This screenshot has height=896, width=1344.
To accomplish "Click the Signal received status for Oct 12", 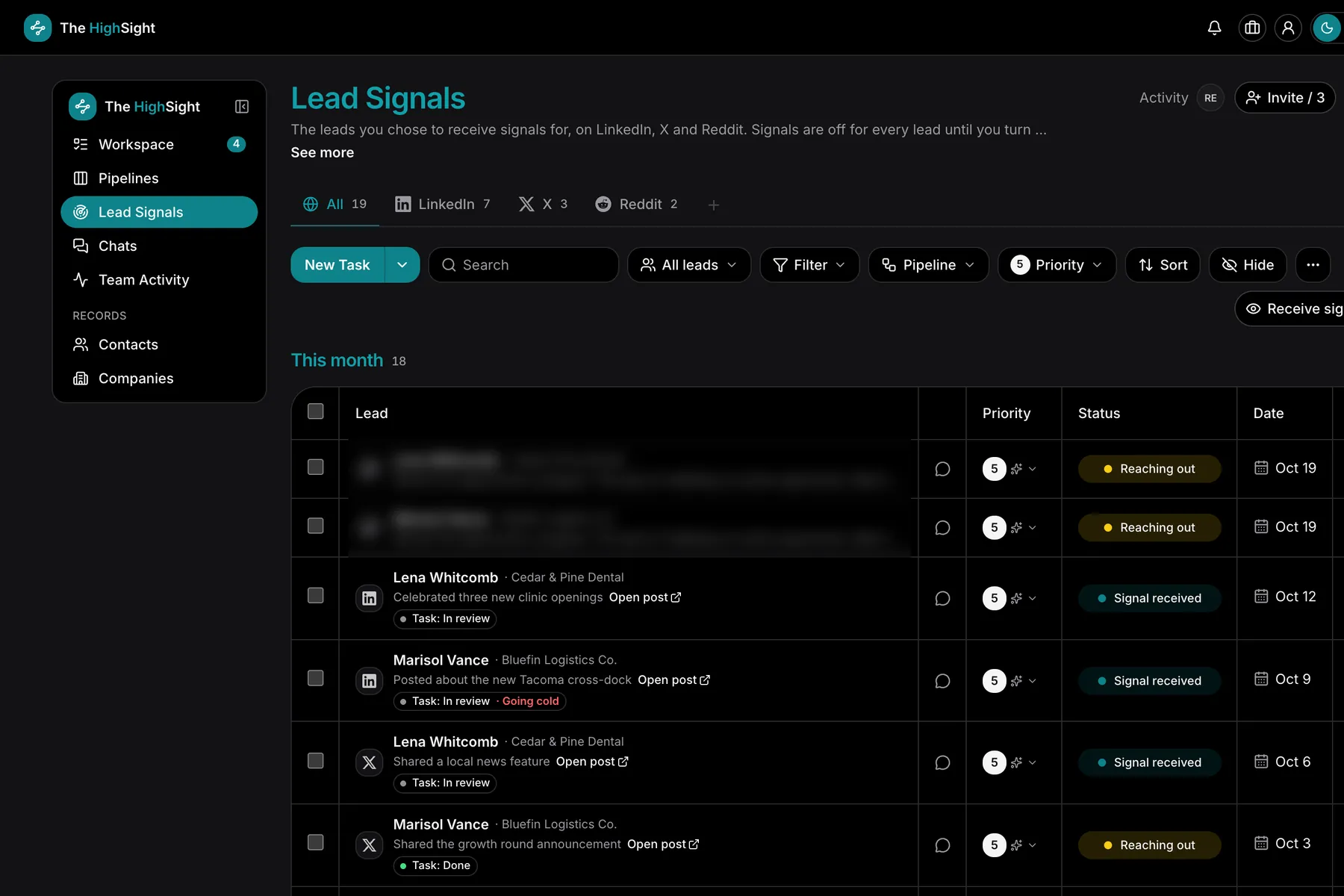I will tap(1150, 599).
